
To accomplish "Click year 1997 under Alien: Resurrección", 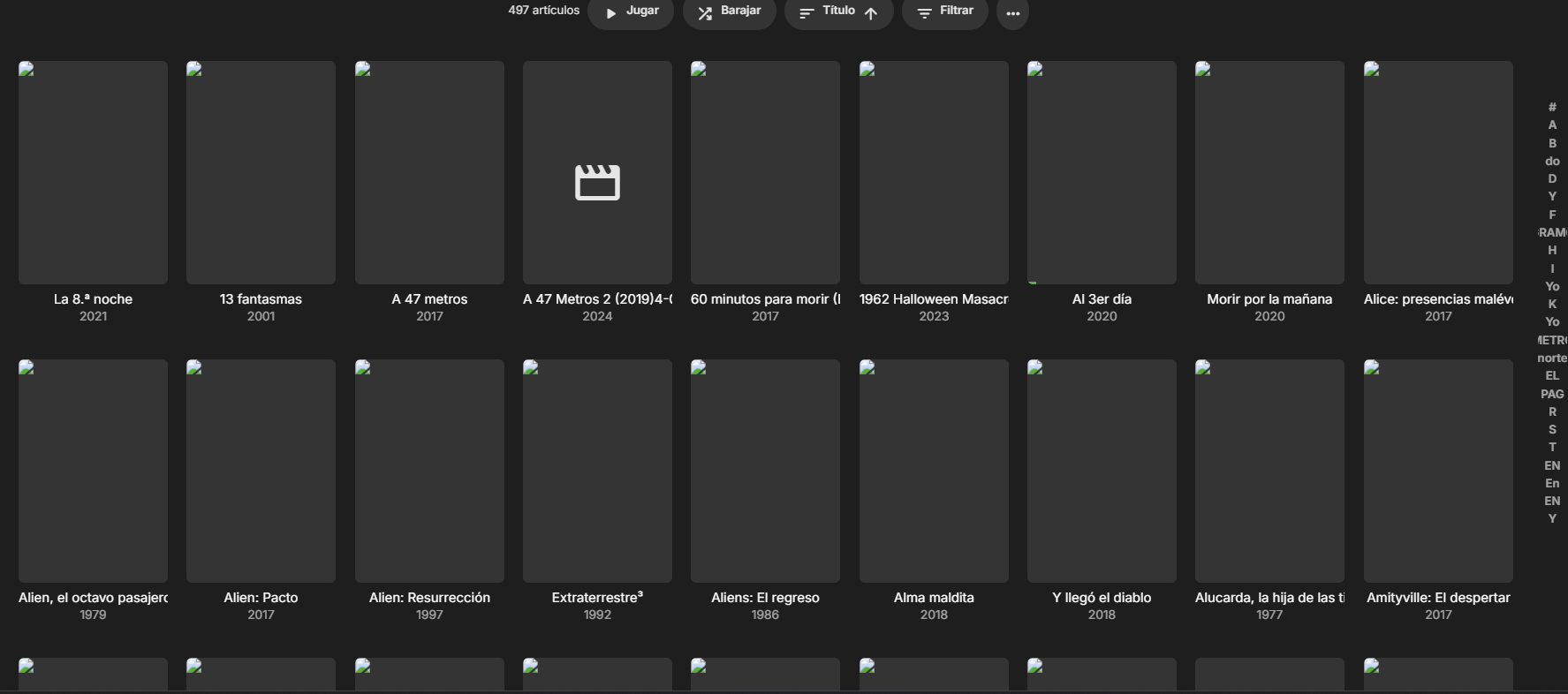I will pyautogui.click(x=429, y=615).
